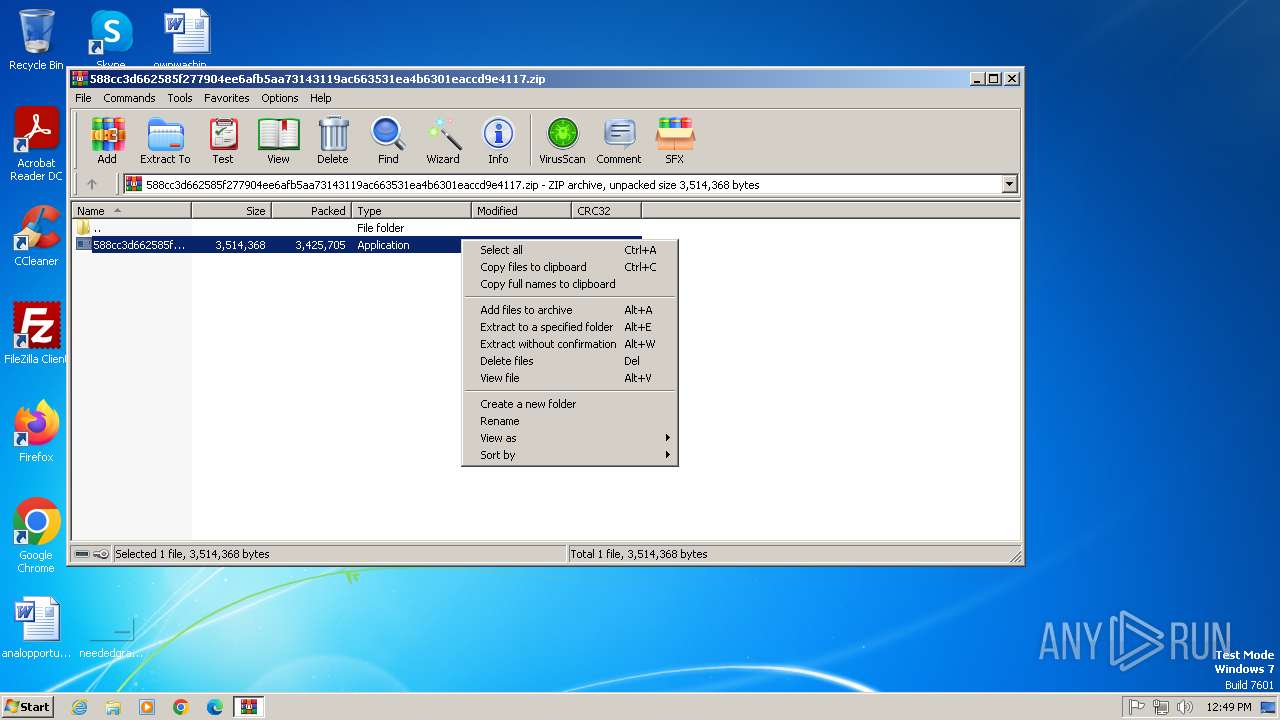Click the Extract To toolbar icon

tap(165, 141)
